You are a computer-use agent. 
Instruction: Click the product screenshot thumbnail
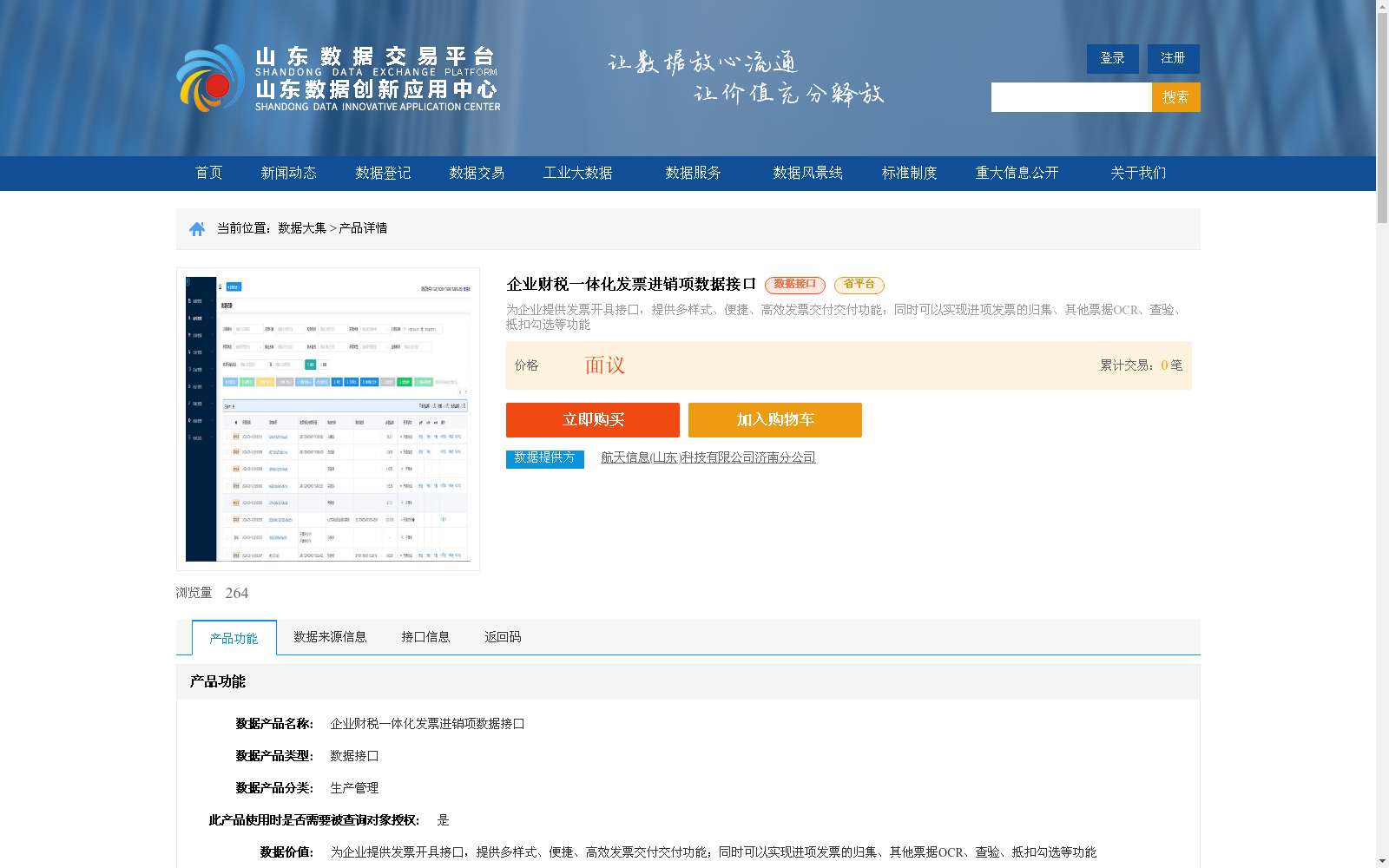tap(328, 419)
